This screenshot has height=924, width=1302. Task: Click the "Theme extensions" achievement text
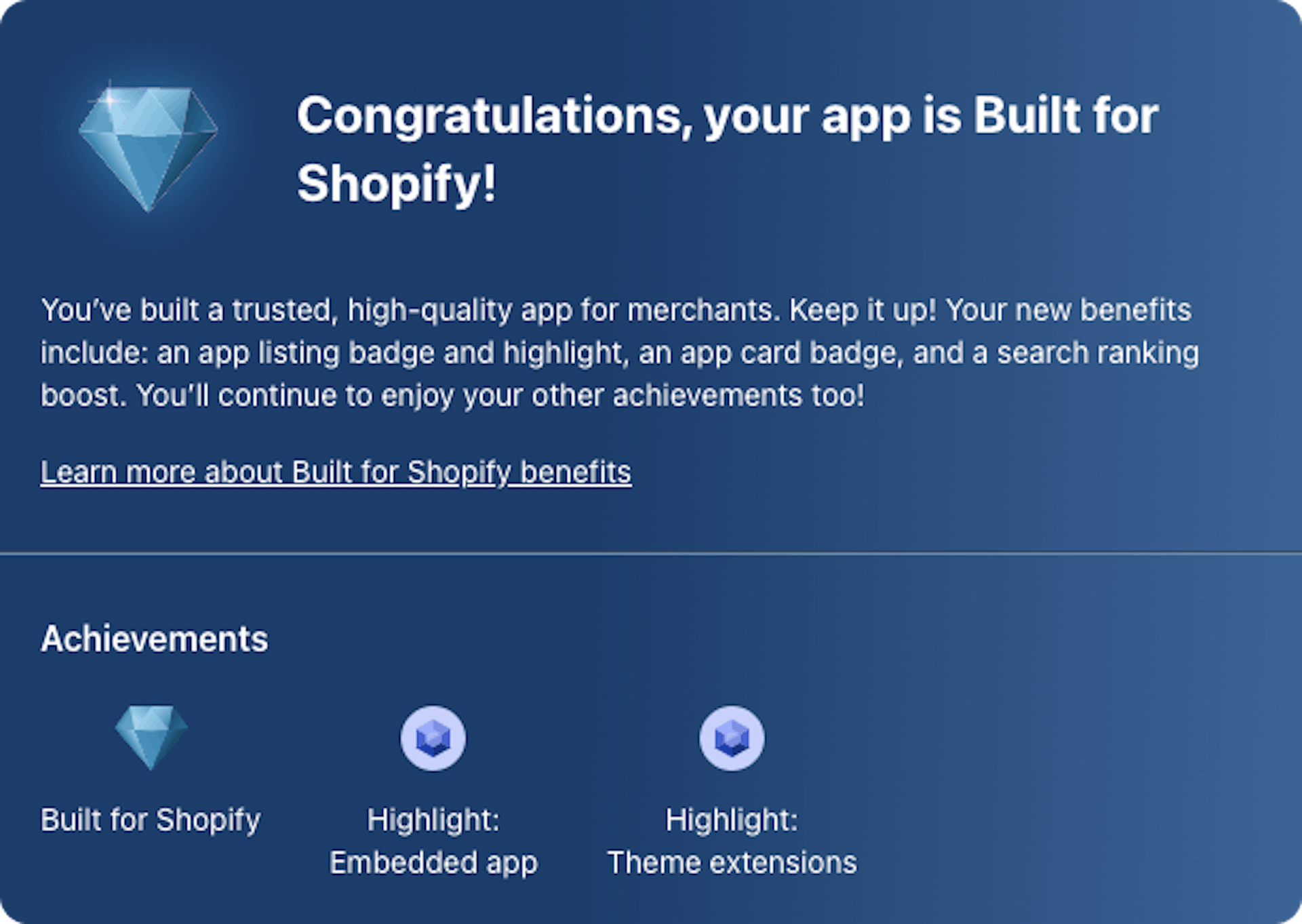732,863
